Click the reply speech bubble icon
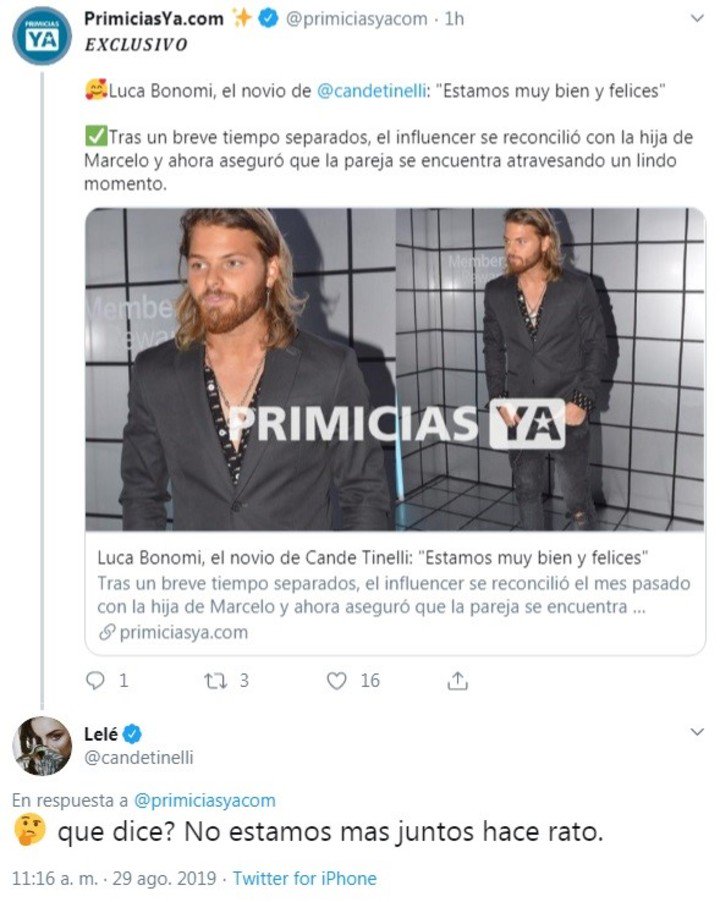Viewport: 720px width, 902px height. pos(96,680)
